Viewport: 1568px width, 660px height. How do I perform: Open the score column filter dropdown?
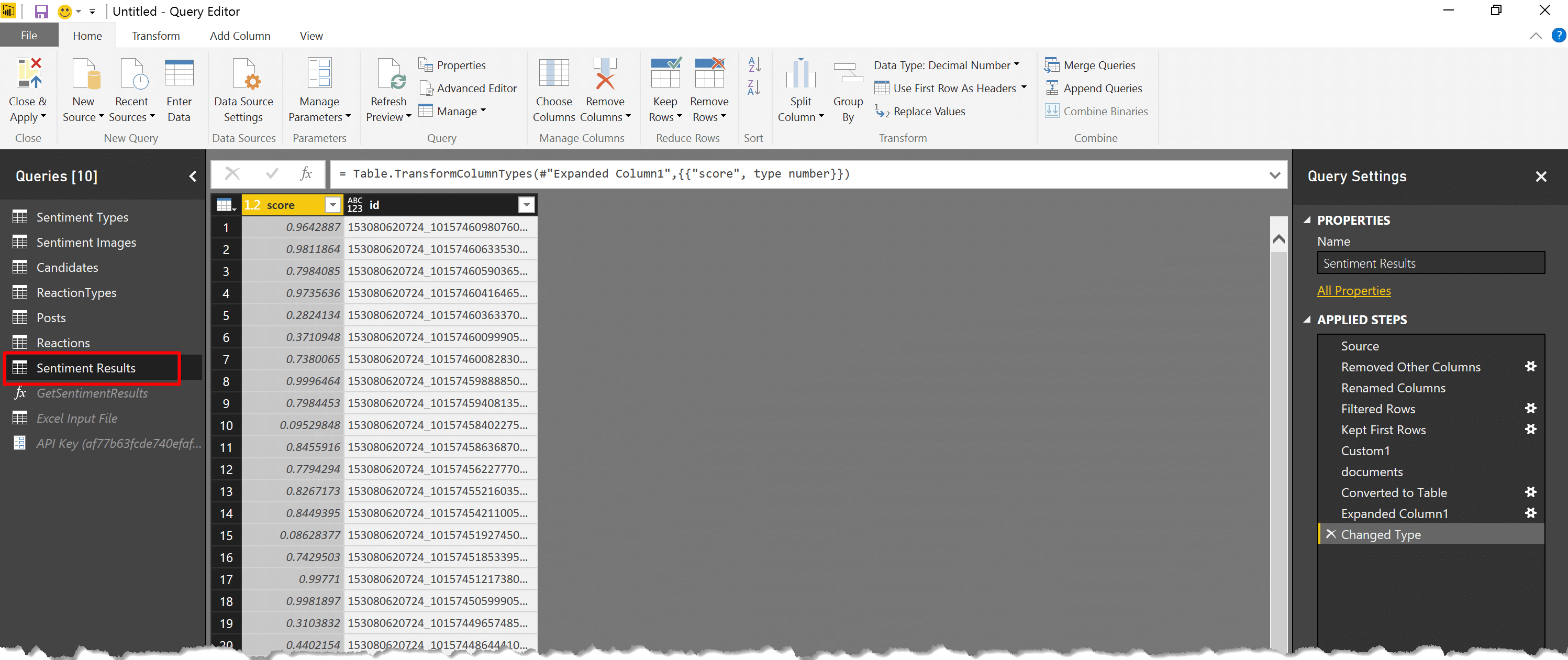332,205
